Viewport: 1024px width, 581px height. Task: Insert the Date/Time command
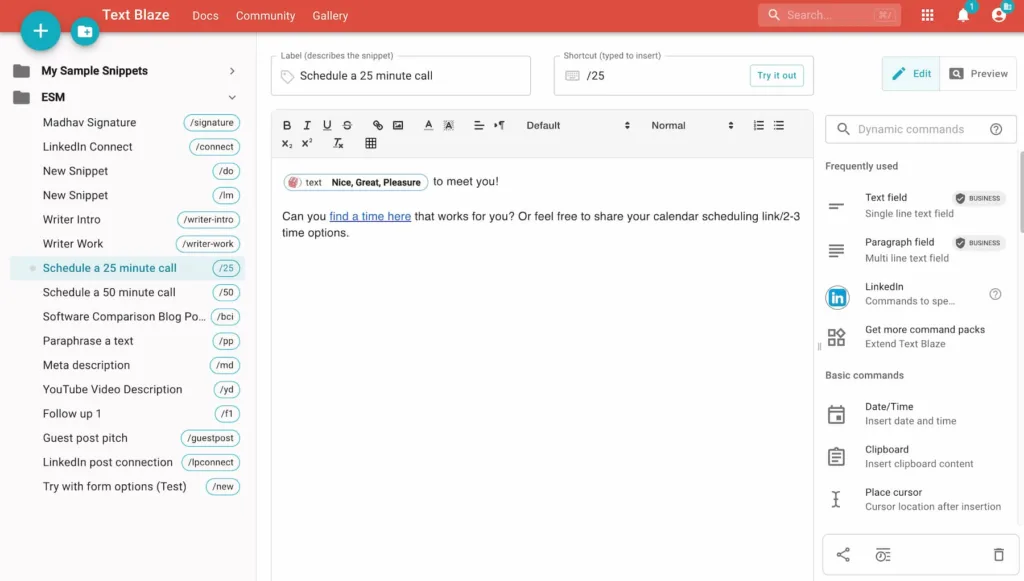point(916,414)
